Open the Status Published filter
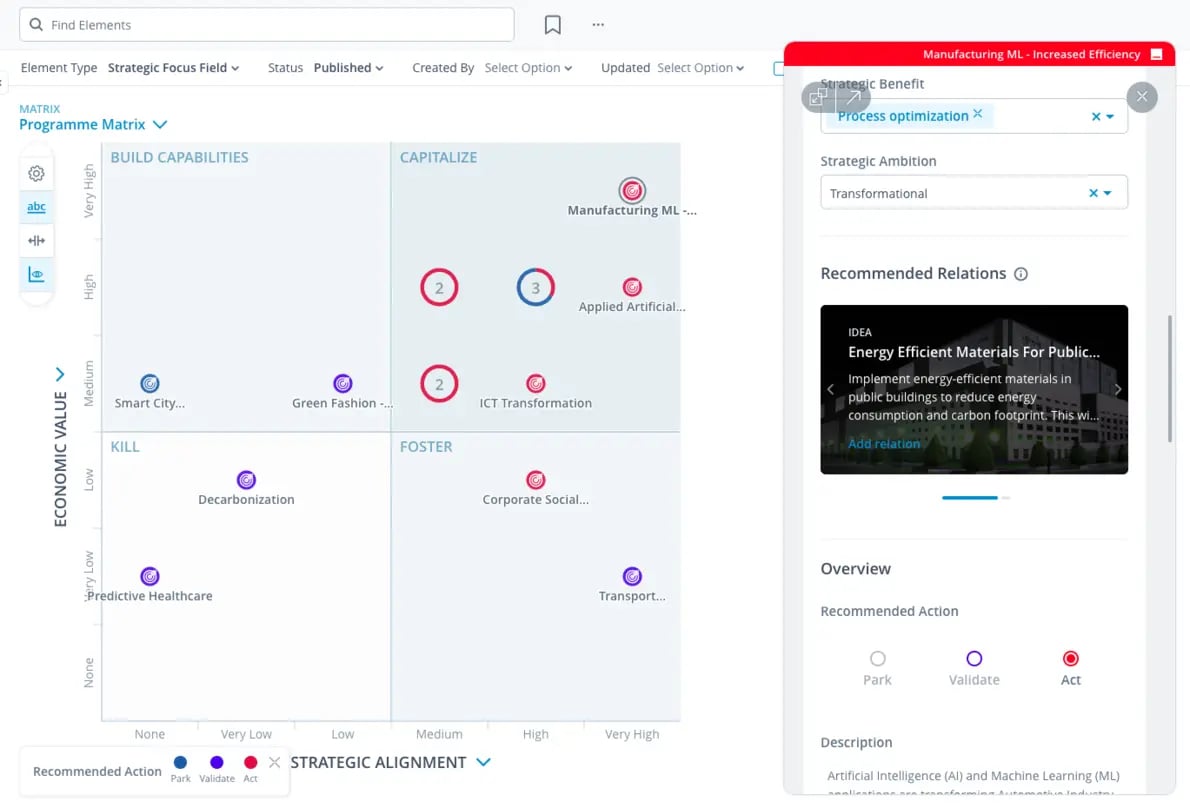The height and width of the screenshot is (808, 1190). coord(348,68)
